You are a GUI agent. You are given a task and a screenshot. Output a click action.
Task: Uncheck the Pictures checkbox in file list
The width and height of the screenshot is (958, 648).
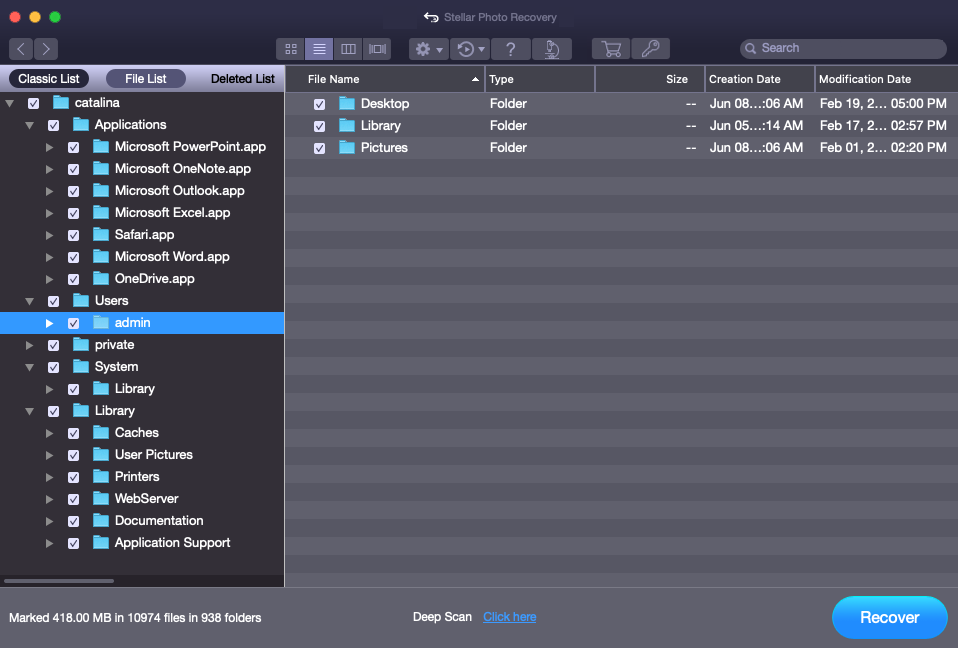(319, 148)
